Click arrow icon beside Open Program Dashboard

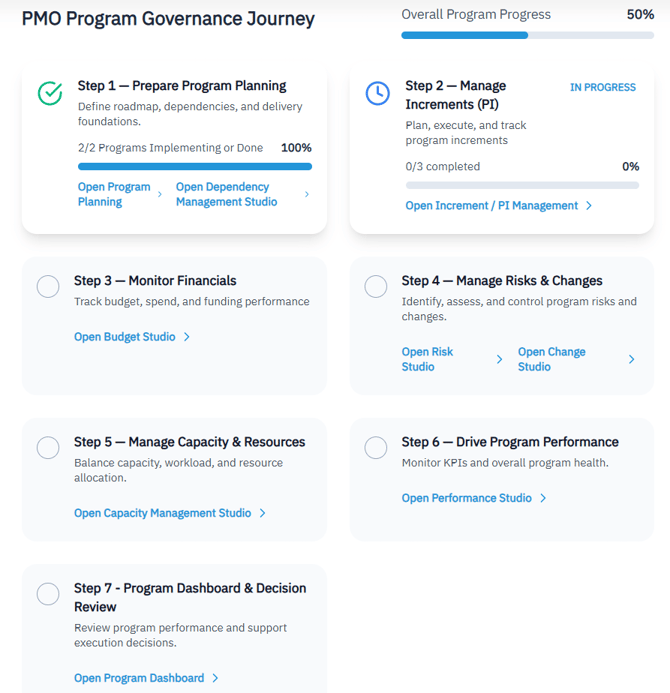(x=215, y=678)
